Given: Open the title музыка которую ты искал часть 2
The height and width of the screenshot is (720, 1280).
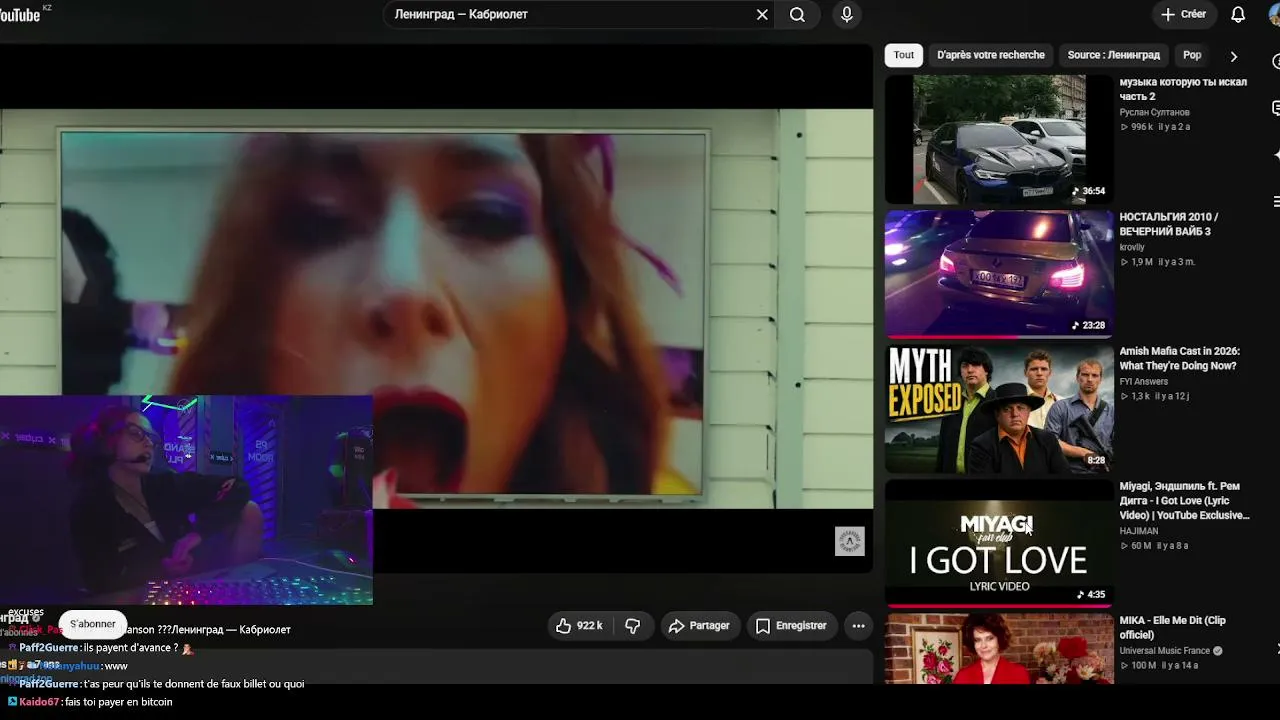Looking at the screenshot, I should click(x=1183, y=89).
